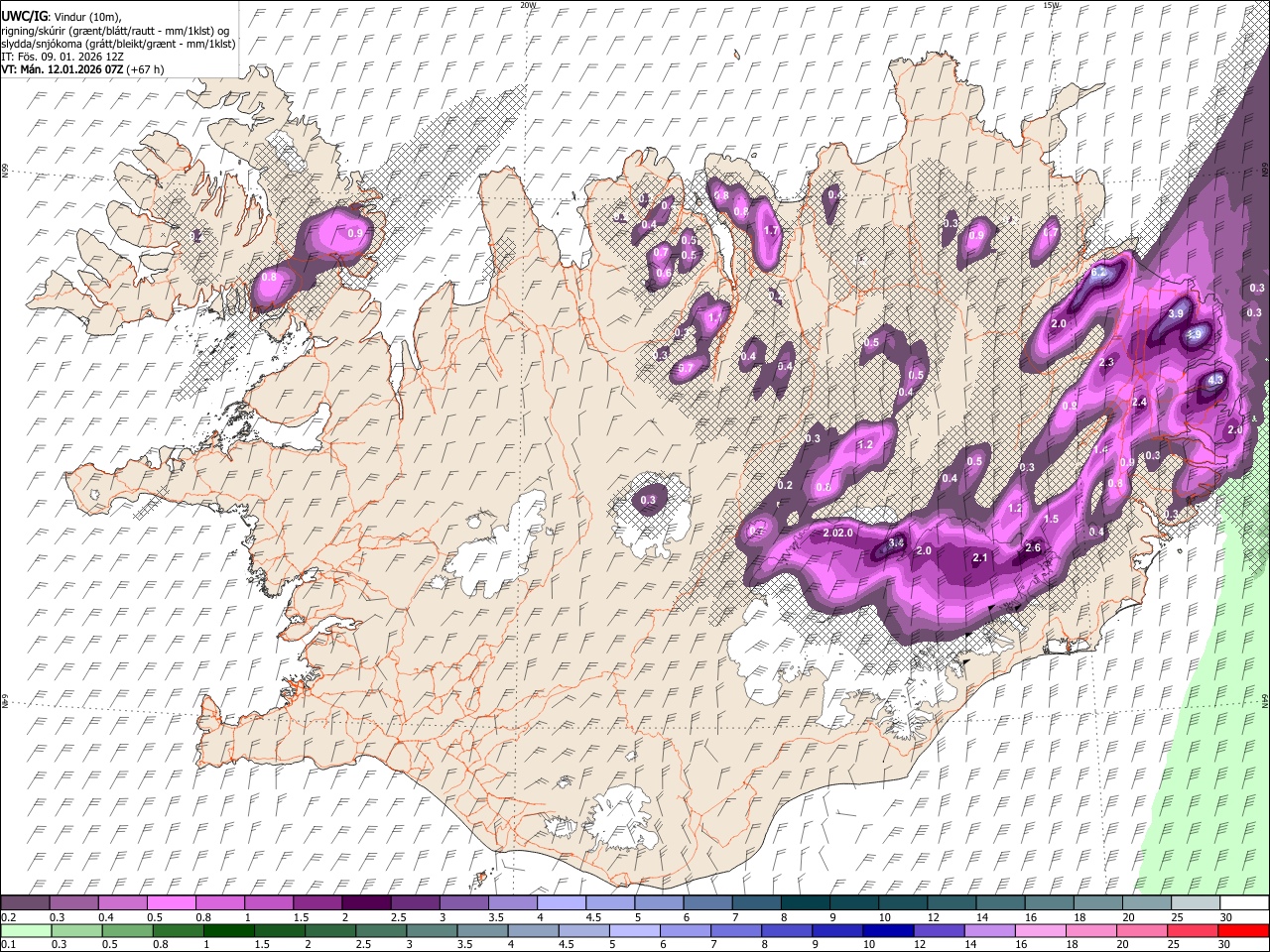Click the 6.2 snowfall maximum label
Viewport: 1270px width, 952px height.
click(x=1099, y=272)
